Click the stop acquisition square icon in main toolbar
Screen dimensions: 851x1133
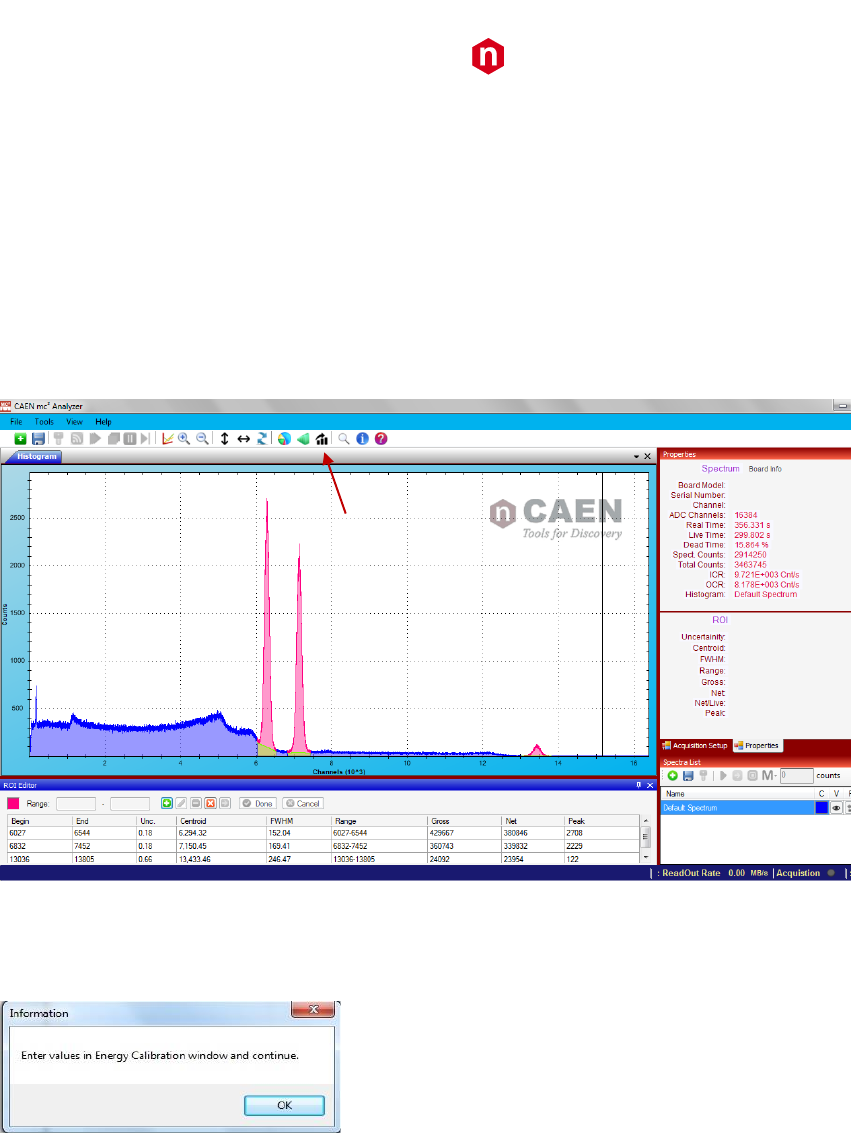pyautogui.click(x=114, y=439)
